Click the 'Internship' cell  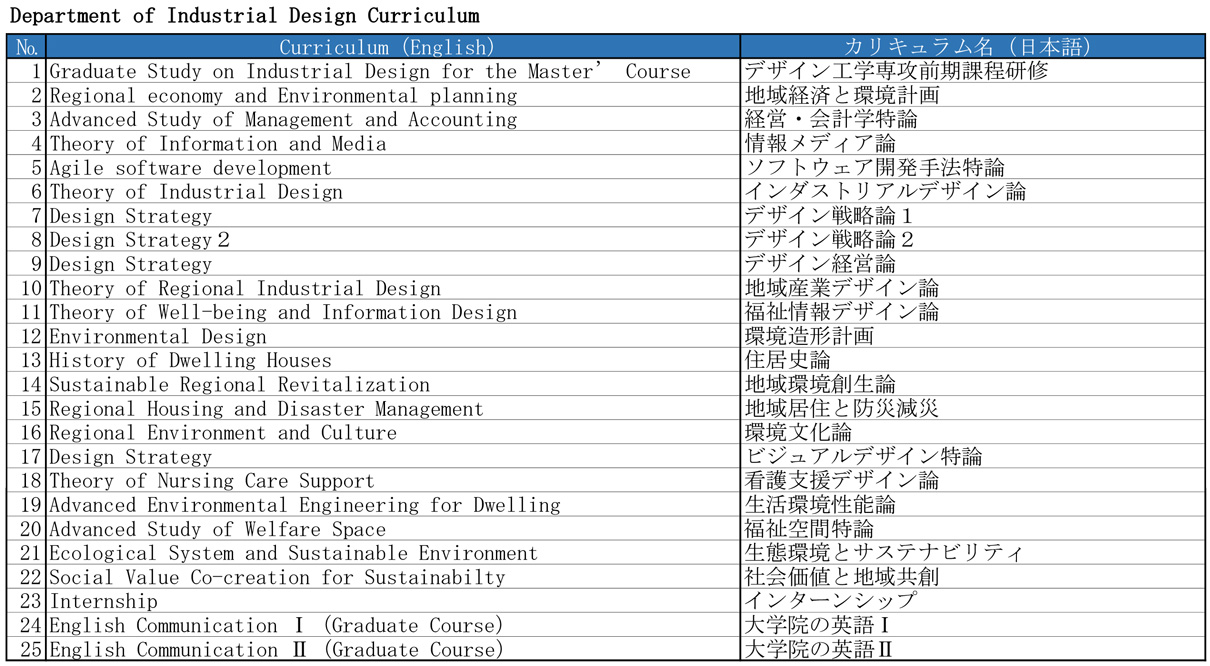tap(393, 601)
